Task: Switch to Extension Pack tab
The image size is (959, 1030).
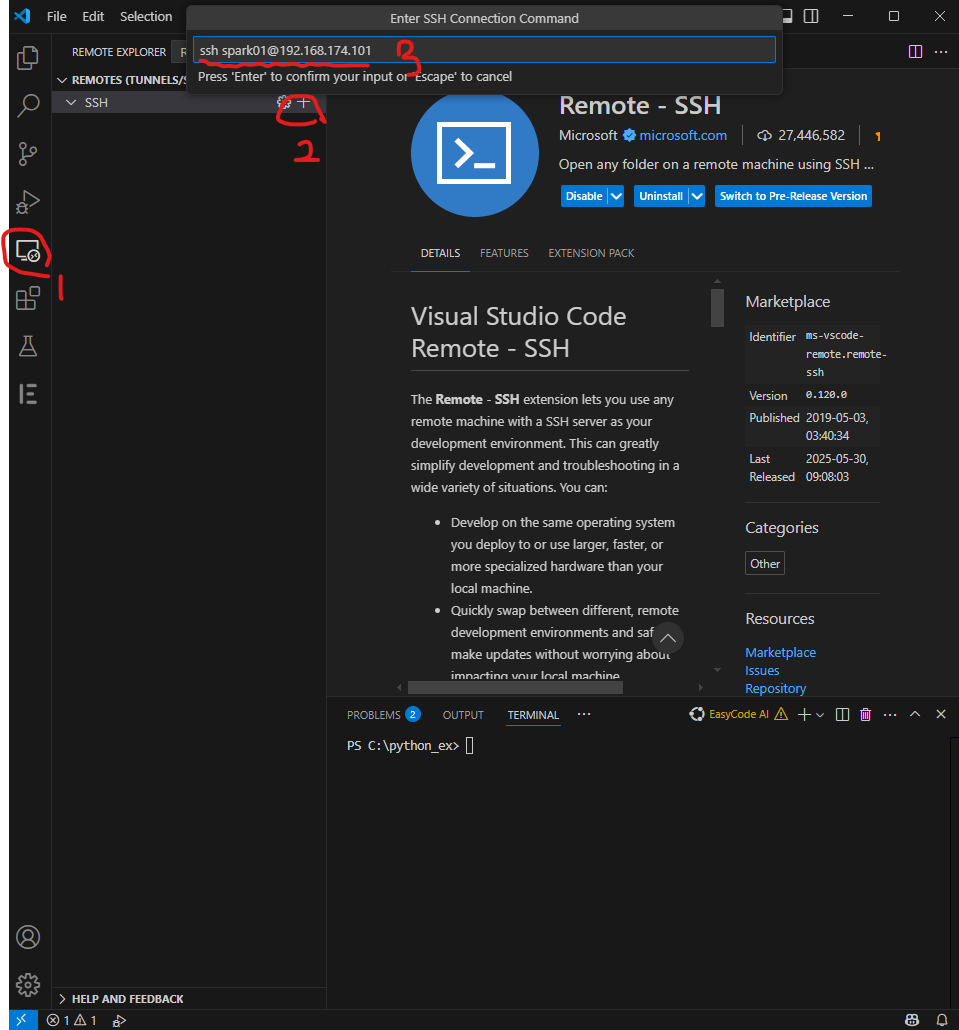Action: [591, 253]
